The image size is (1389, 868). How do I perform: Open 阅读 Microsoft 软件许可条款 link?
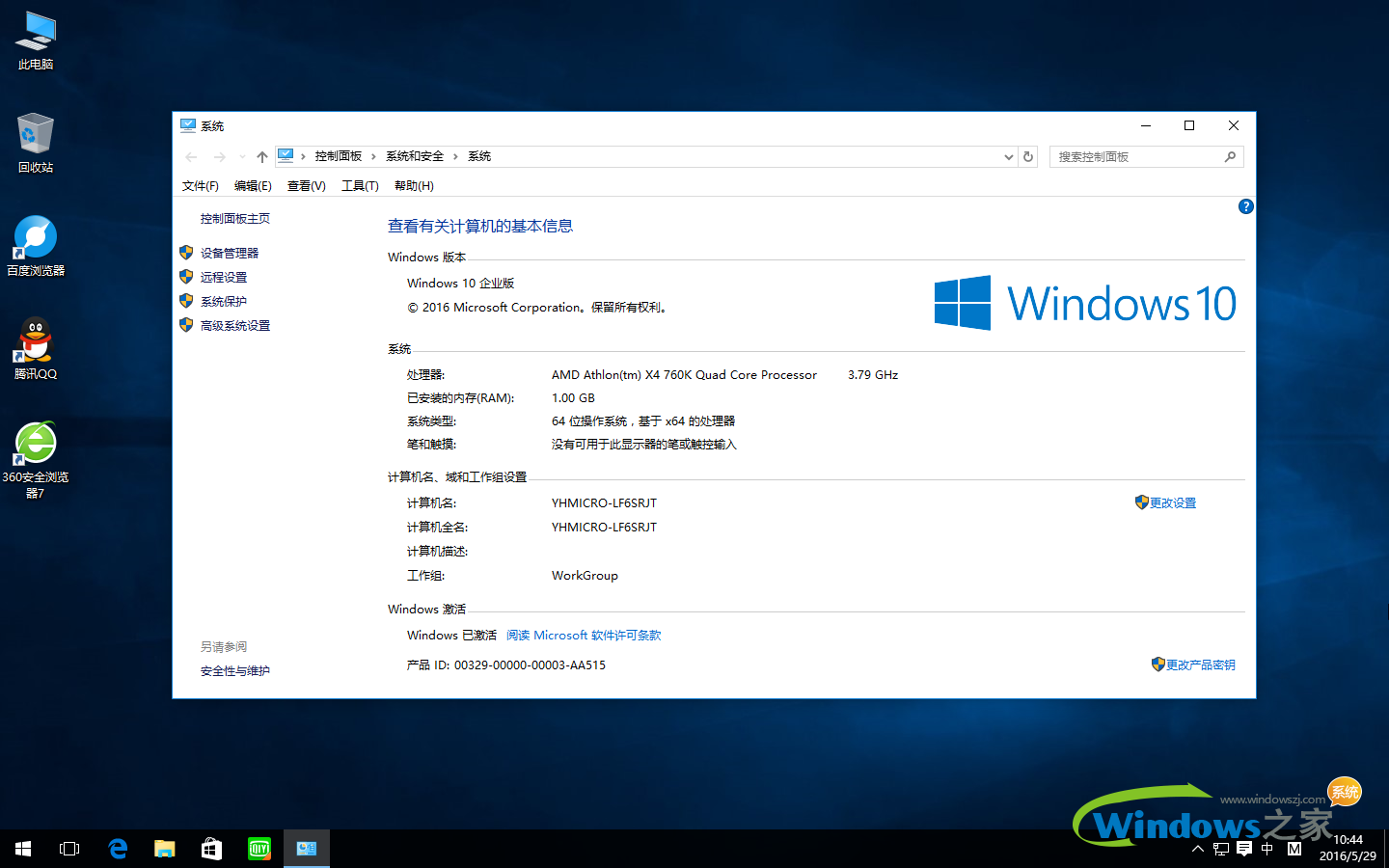pyautogui.click(x=583, y=635)
